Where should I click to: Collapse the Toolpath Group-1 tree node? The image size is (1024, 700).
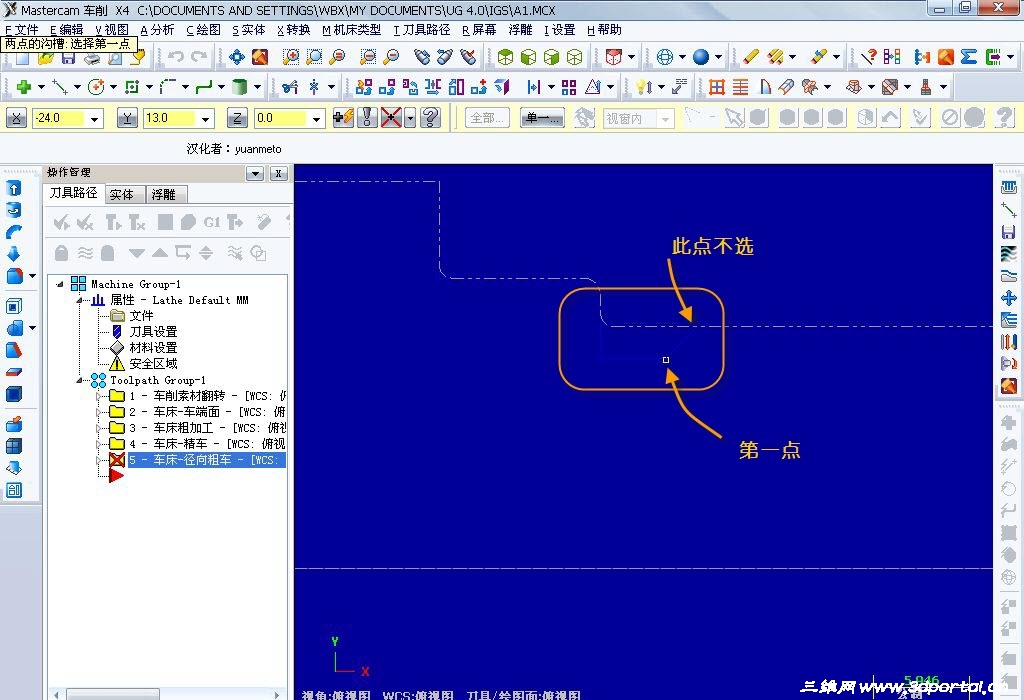(79, 380)
